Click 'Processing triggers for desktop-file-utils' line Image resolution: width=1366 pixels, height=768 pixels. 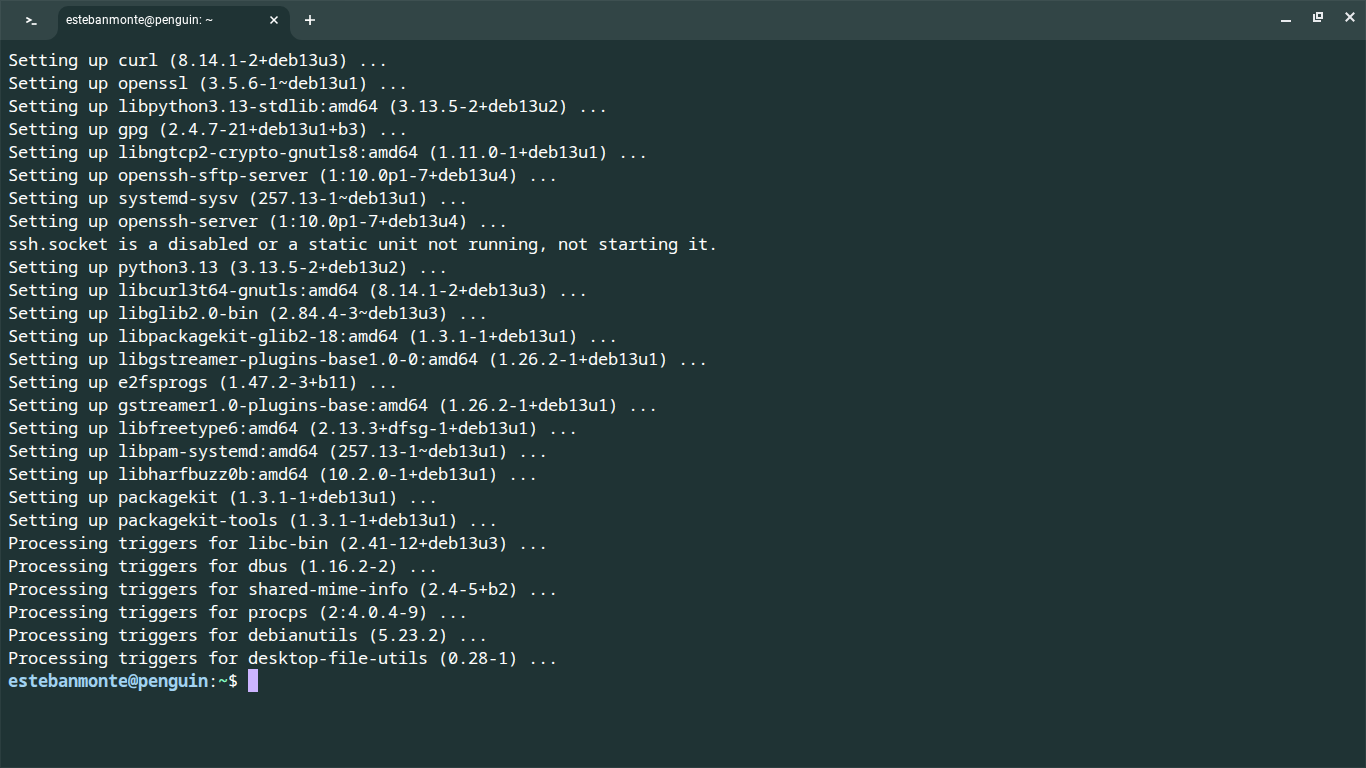click(283, 658)
